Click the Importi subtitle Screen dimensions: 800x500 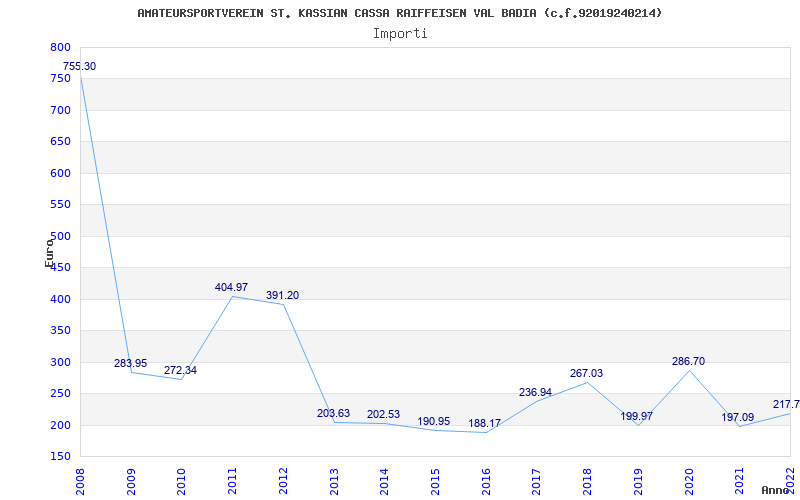(x=400, y=34)
